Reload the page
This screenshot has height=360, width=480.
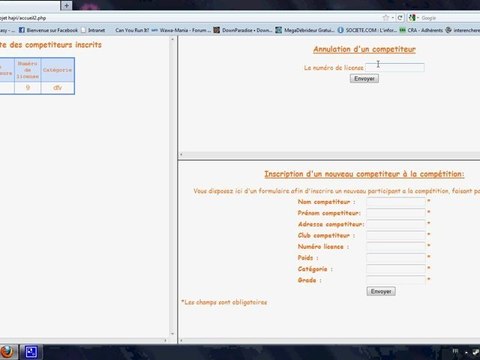tap(400, 18)
